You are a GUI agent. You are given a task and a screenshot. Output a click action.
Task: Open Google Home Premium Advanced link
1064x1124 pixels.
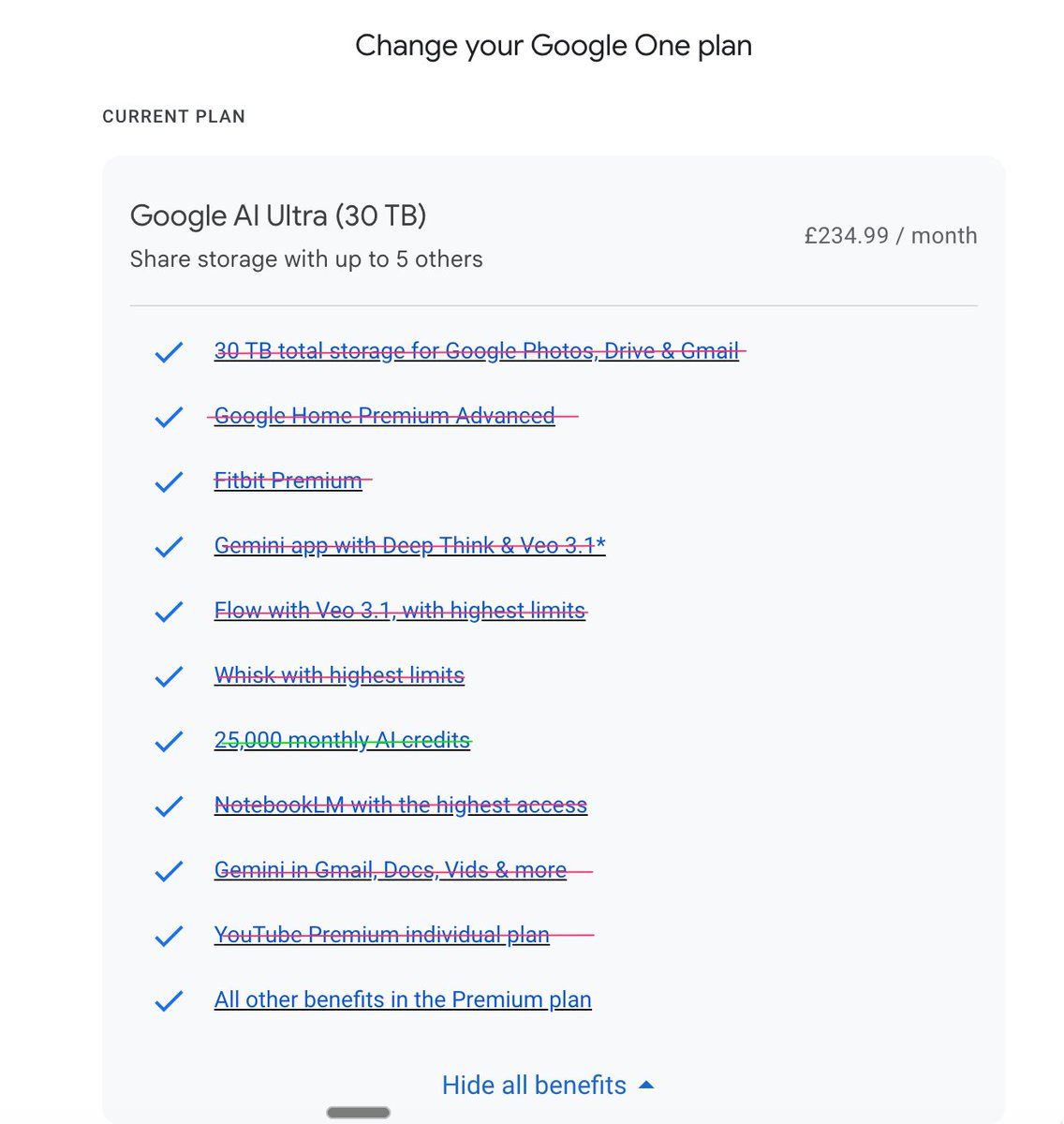click(x=384, y=416)
